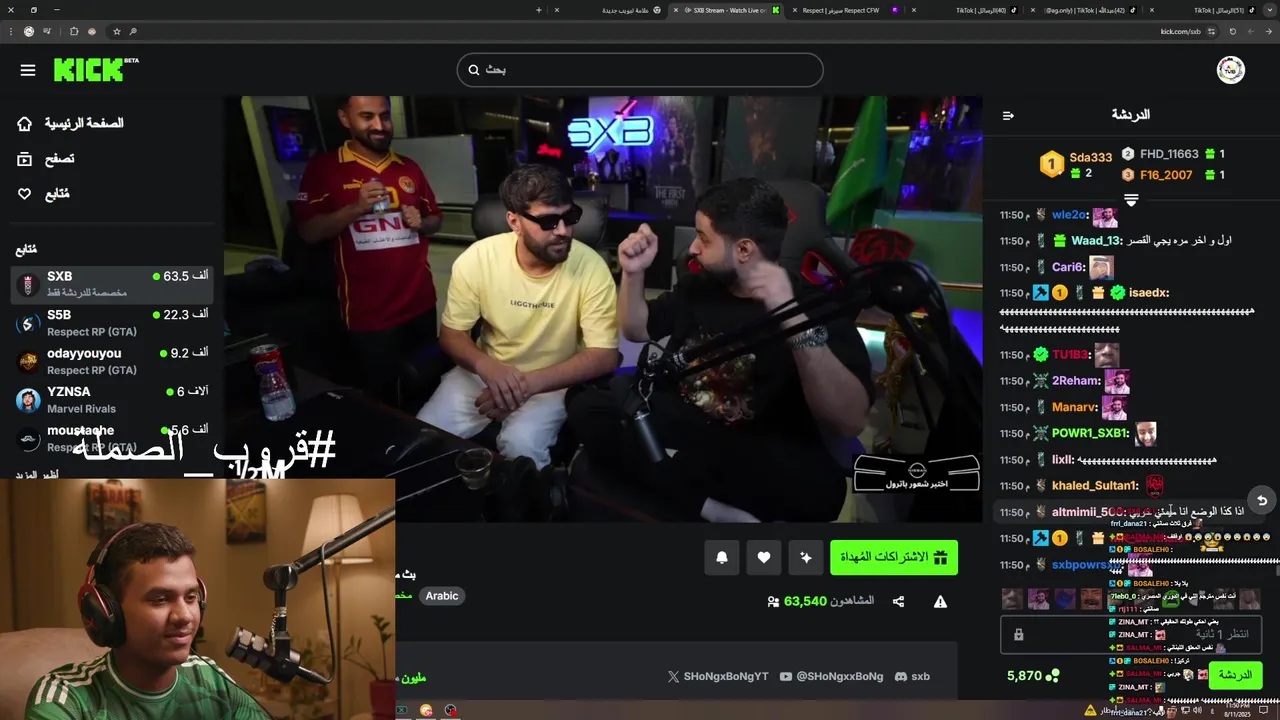1280x720 pixels.
Task: Click the gold rank 1 gifter badge Sda333
Action: coord(1052,164)
